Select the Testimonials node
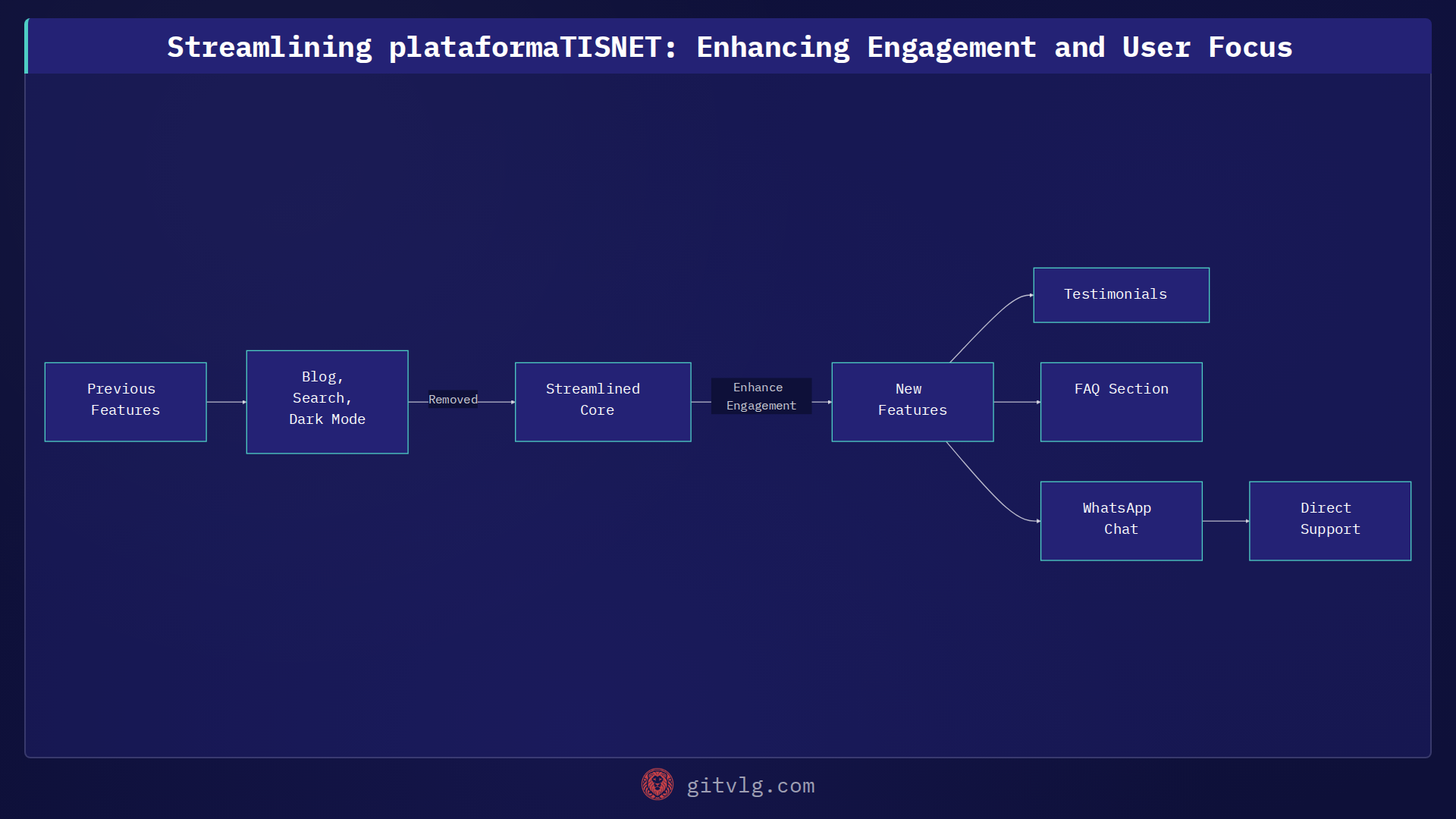Image resolution: width=1456 pixels, height=819 pixels. coord(1121,295)
